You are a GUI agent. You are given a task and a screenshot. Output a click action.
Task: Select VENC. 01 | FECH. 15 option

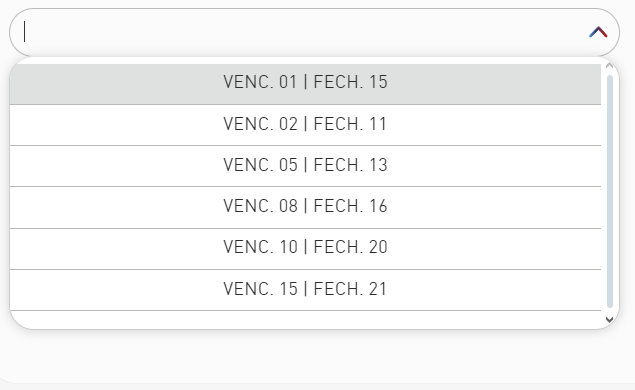pos(305,84)
